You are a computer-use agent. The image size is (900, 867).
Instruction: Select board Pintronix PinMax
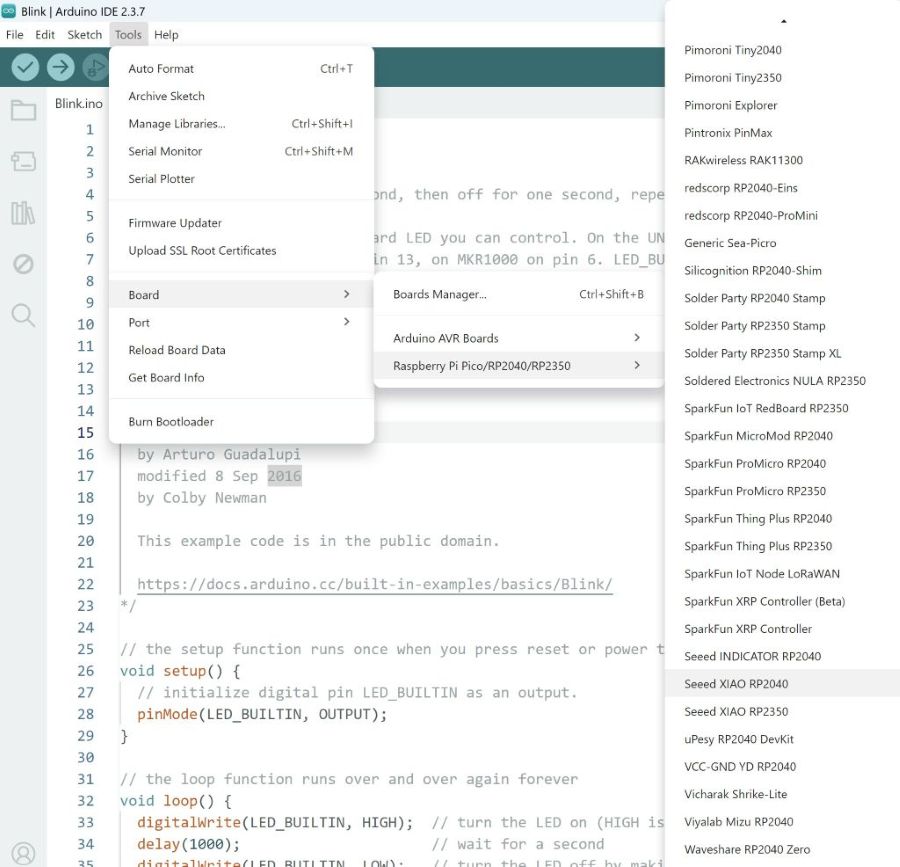click(x=782, y=133)
